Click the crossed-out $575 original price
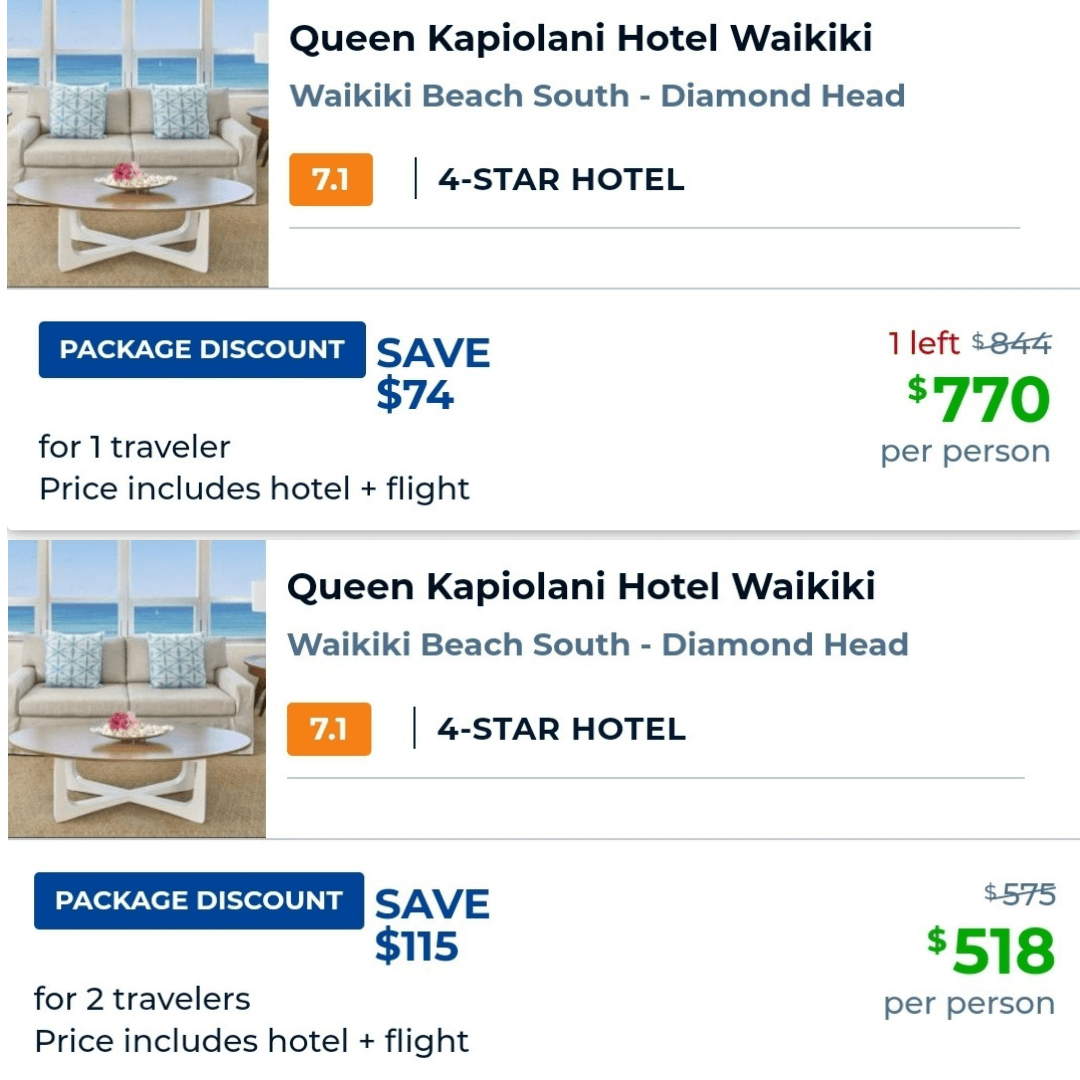 [1019, 894]
